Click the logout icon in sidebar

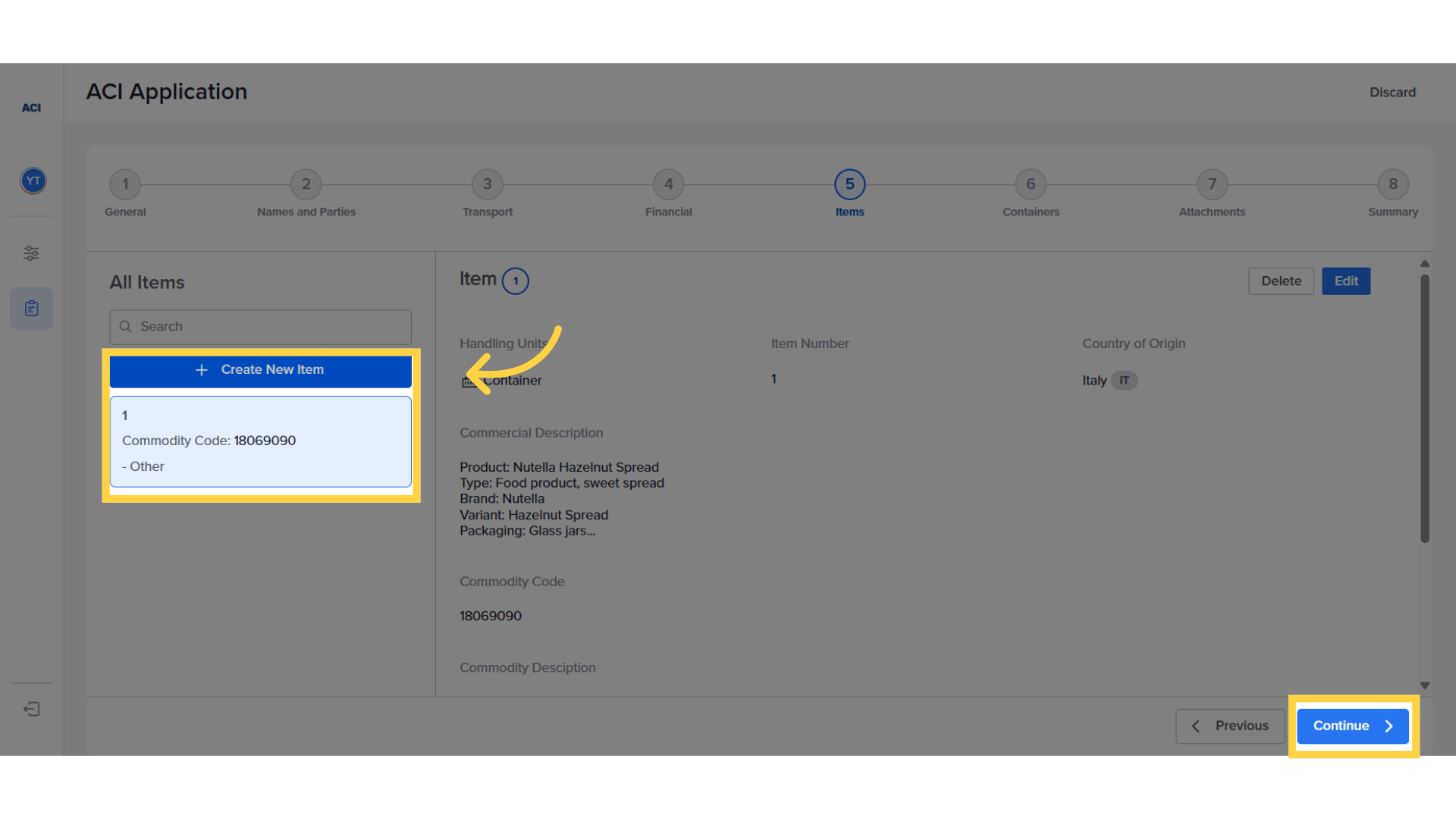[31, 709]
